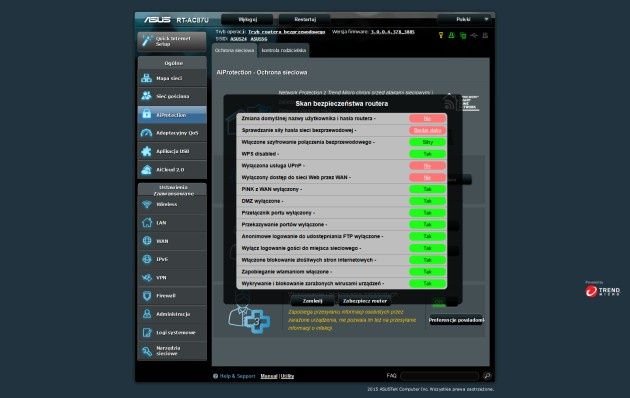Click green Tak for PING z WAN row

pyautogui.click(x=428, y=189)
